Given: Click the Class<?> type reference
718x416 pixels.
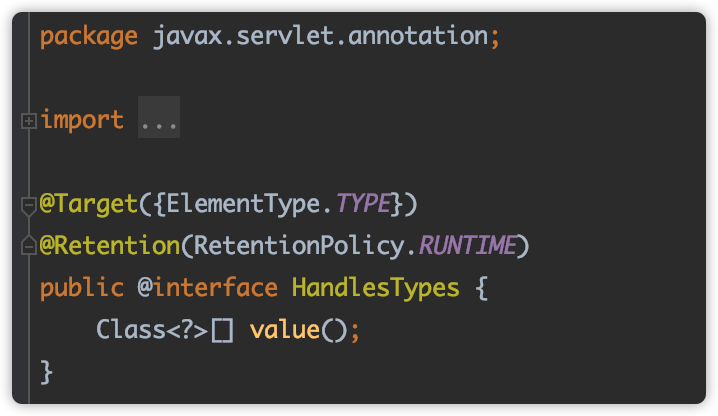Looking at the screenshot, I should pyautogui.click(x=151, y=330).
